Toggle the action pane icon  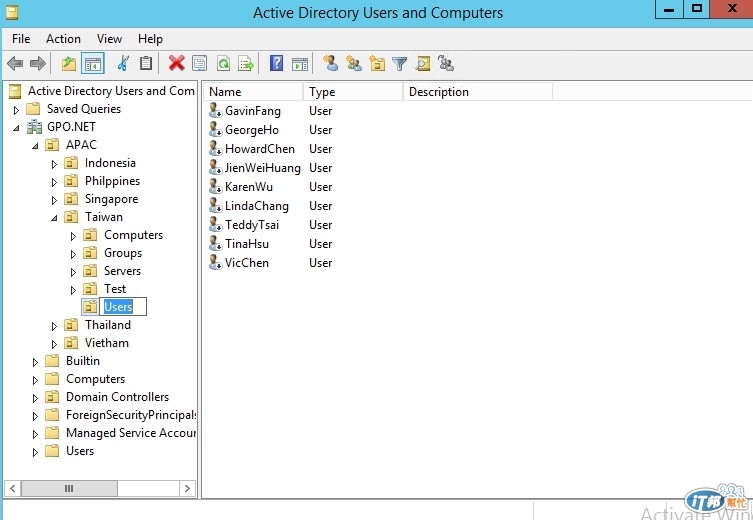click(x=300, y=63)
